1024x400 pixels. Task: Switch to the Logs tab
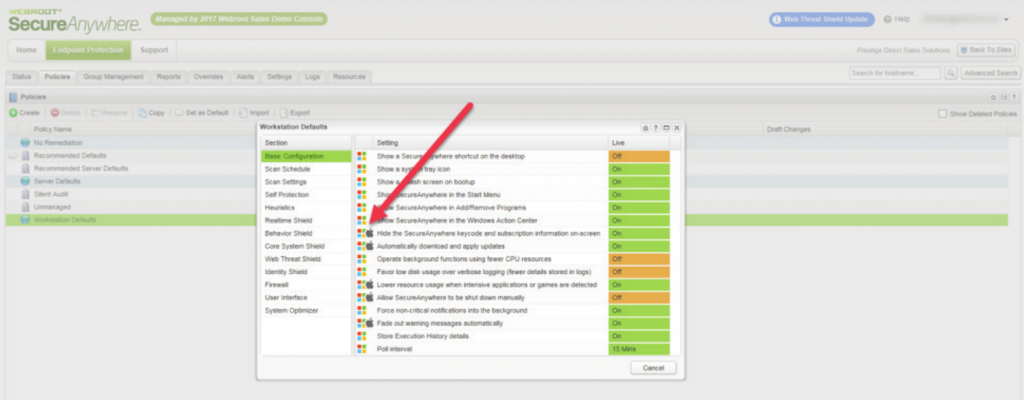(313, 76)
